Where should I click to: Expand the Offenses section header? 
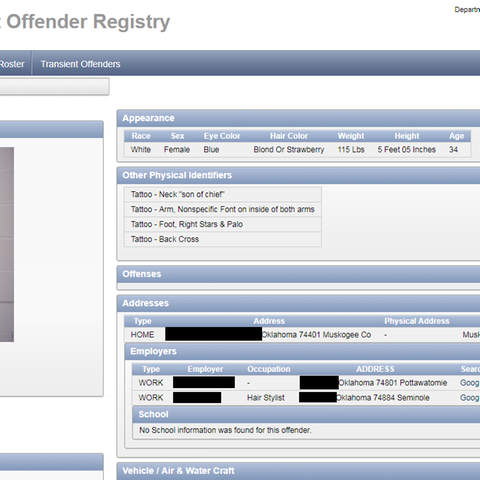[298, 274]
